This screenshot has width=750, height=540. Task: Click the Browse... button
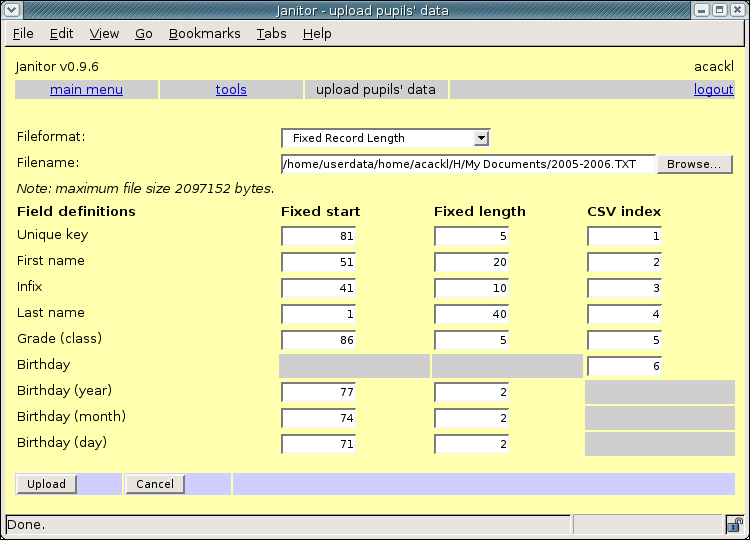click(x=694, y=164)
